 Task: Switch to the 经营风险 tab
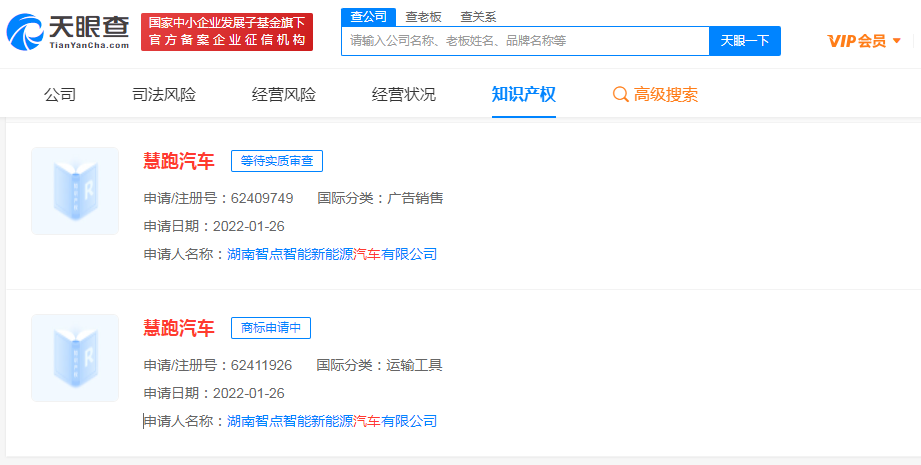coord(284,95)
